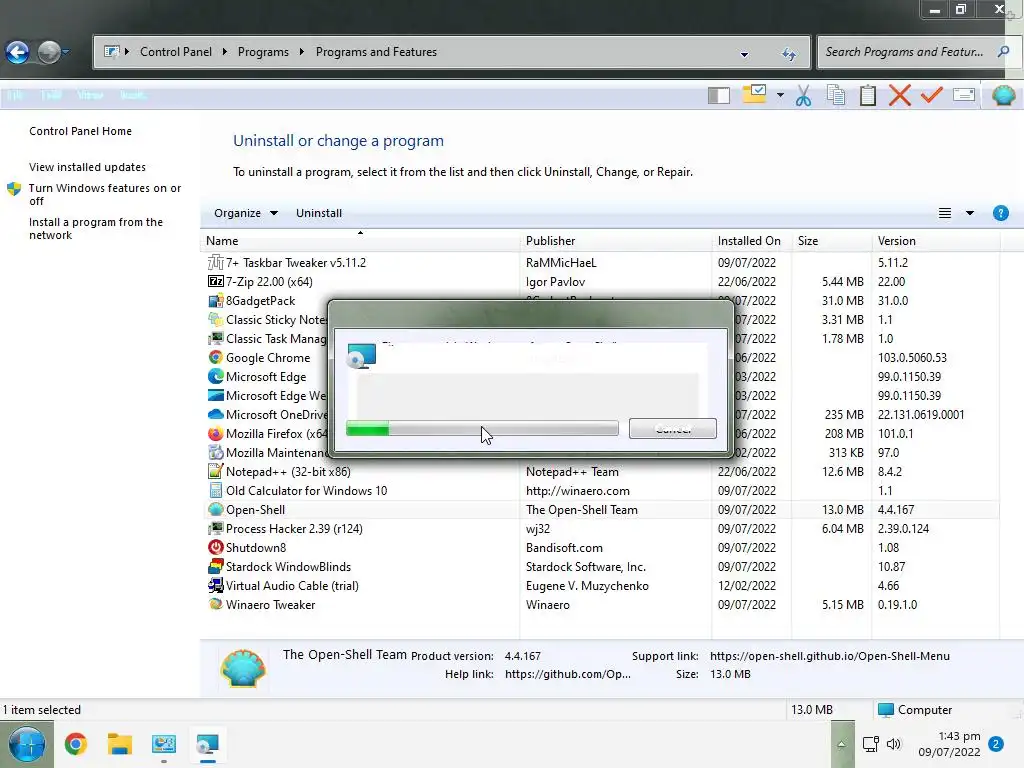Open Install a program from the network

click(x=95, y=229)
